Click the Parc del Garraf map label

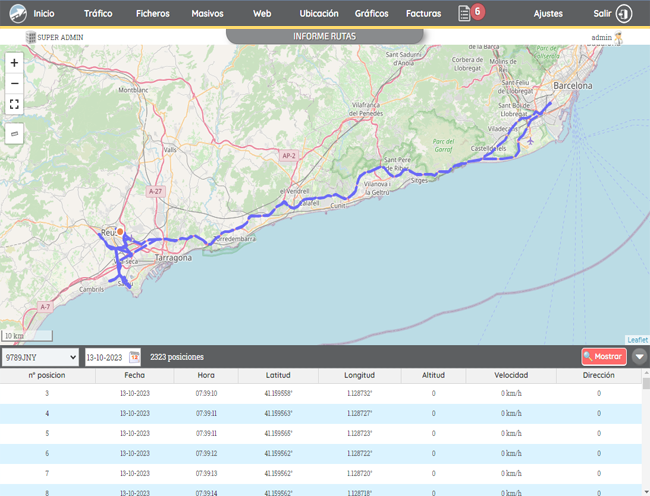(x=443, y=145)
